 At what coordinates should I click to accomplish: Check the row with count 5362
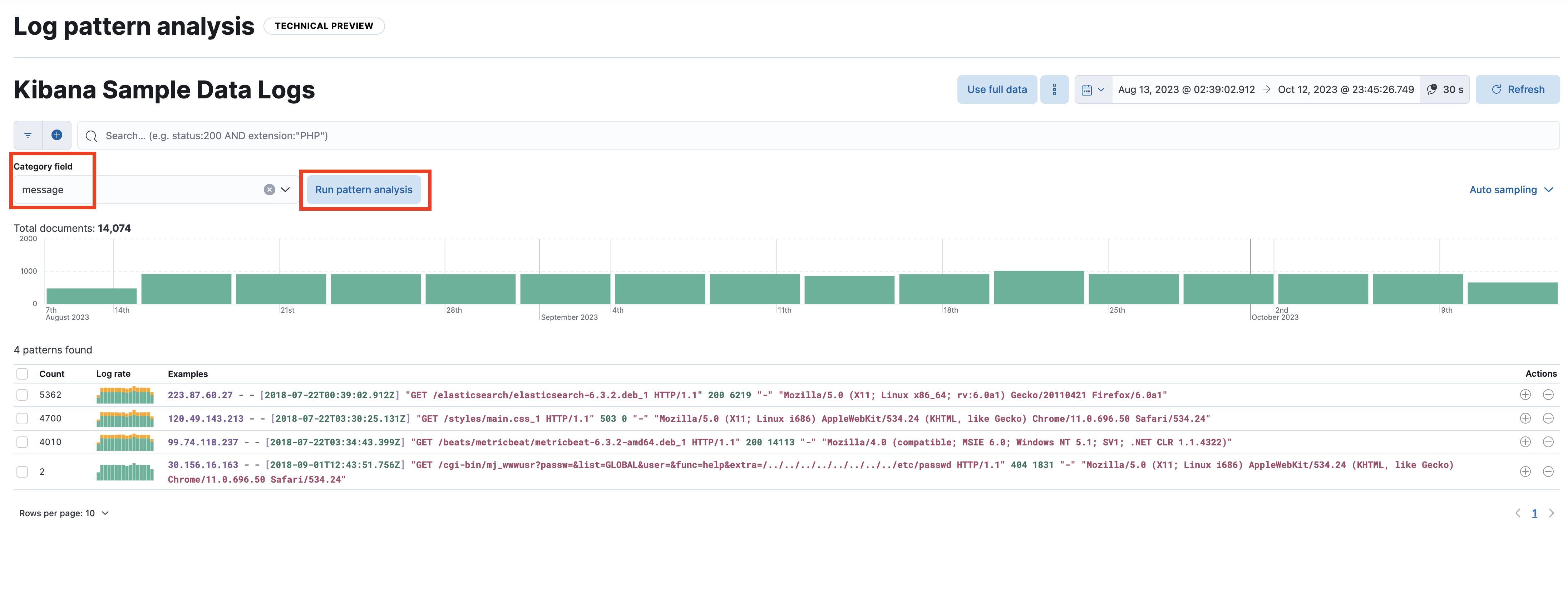(x=23, y=395)
